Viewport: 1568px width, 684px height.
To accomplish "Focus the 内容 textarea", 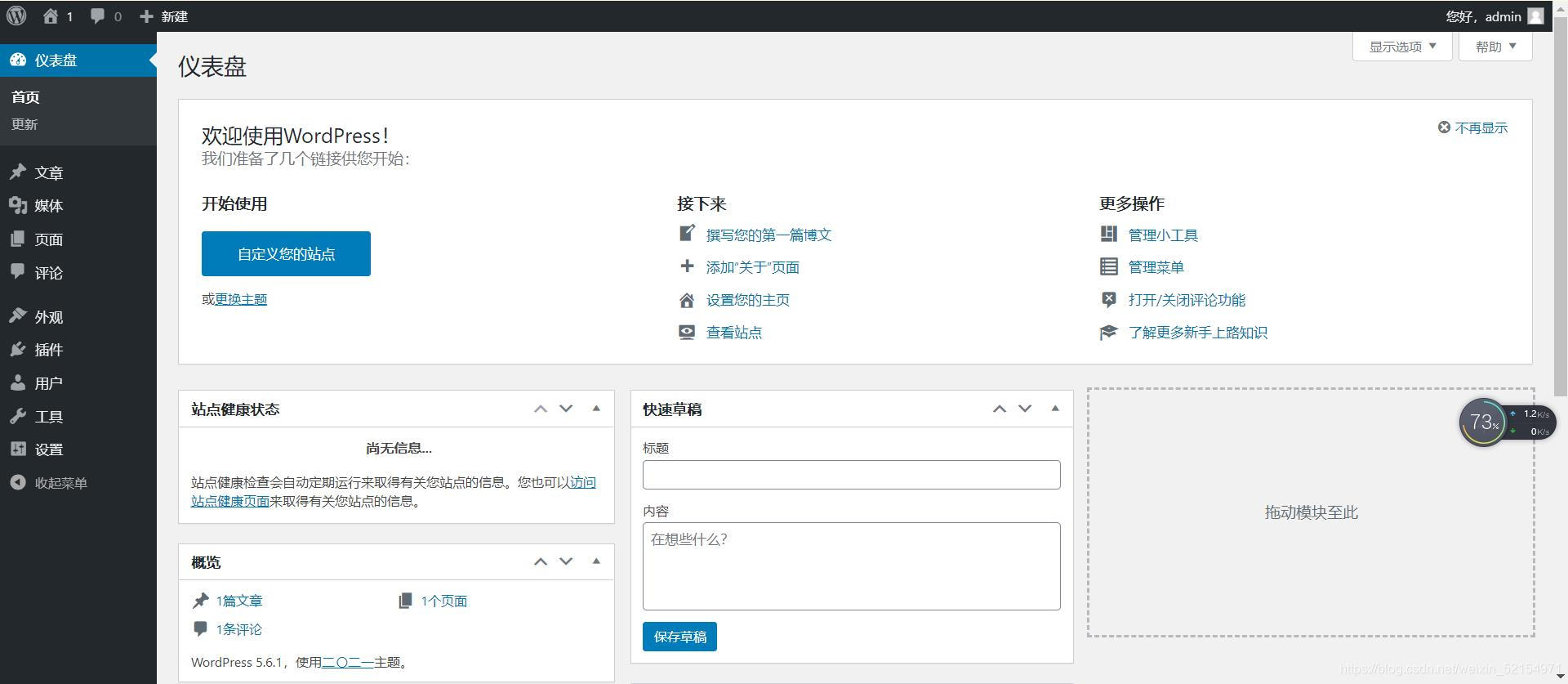I will tap(852, 566).
